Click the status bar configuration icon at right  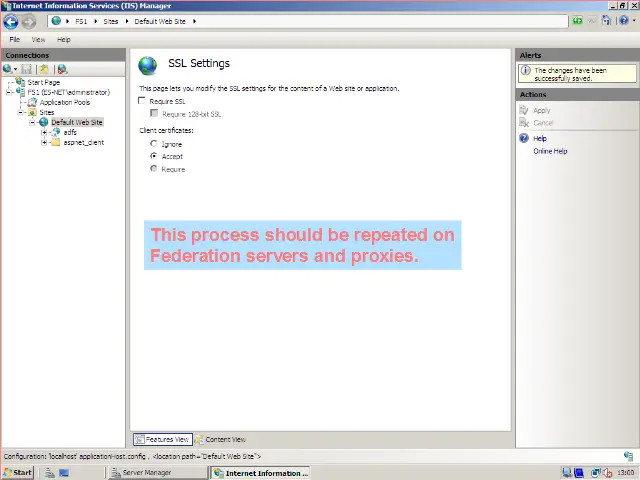[628, 456]
